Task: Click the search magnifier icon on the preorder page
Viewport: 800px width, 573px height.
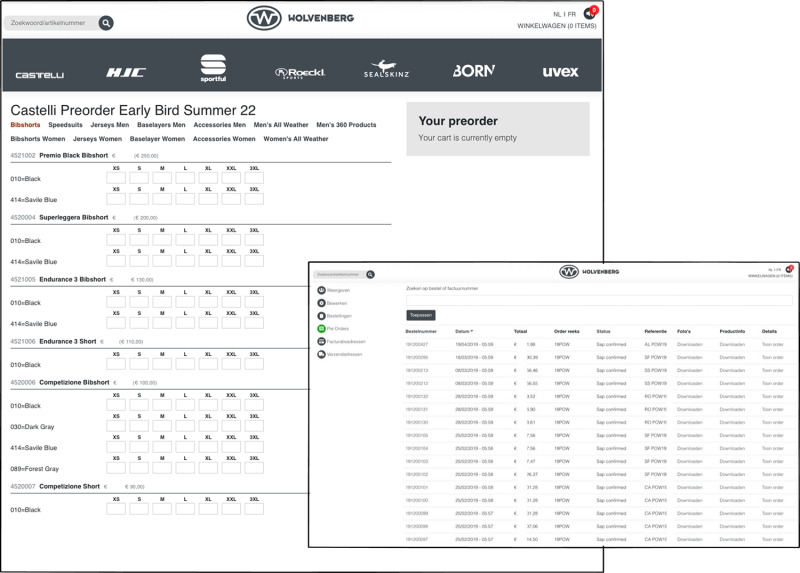Action: coord(106,23)
